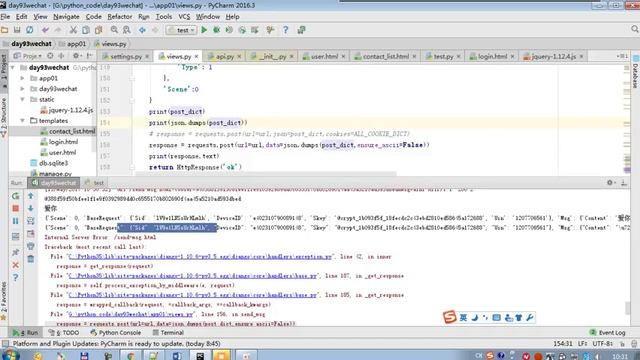Open the TODO tool window
Image resolution: width=640 pixels, height=360 pixels.
(x=64, y=333)
